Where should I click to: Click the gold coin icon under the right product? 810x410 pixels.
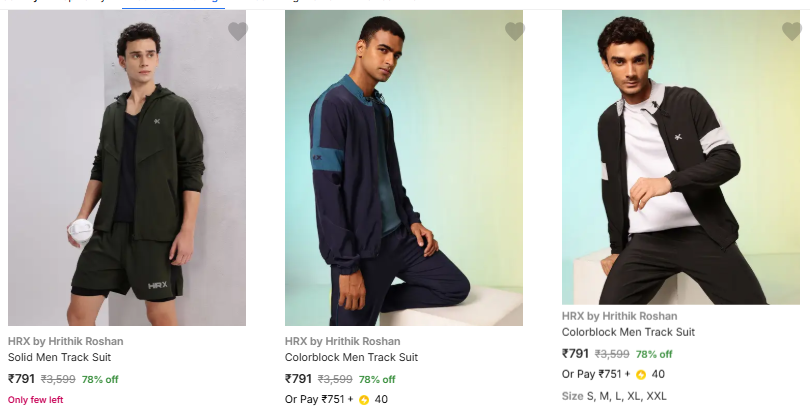[x=641, y=375]
